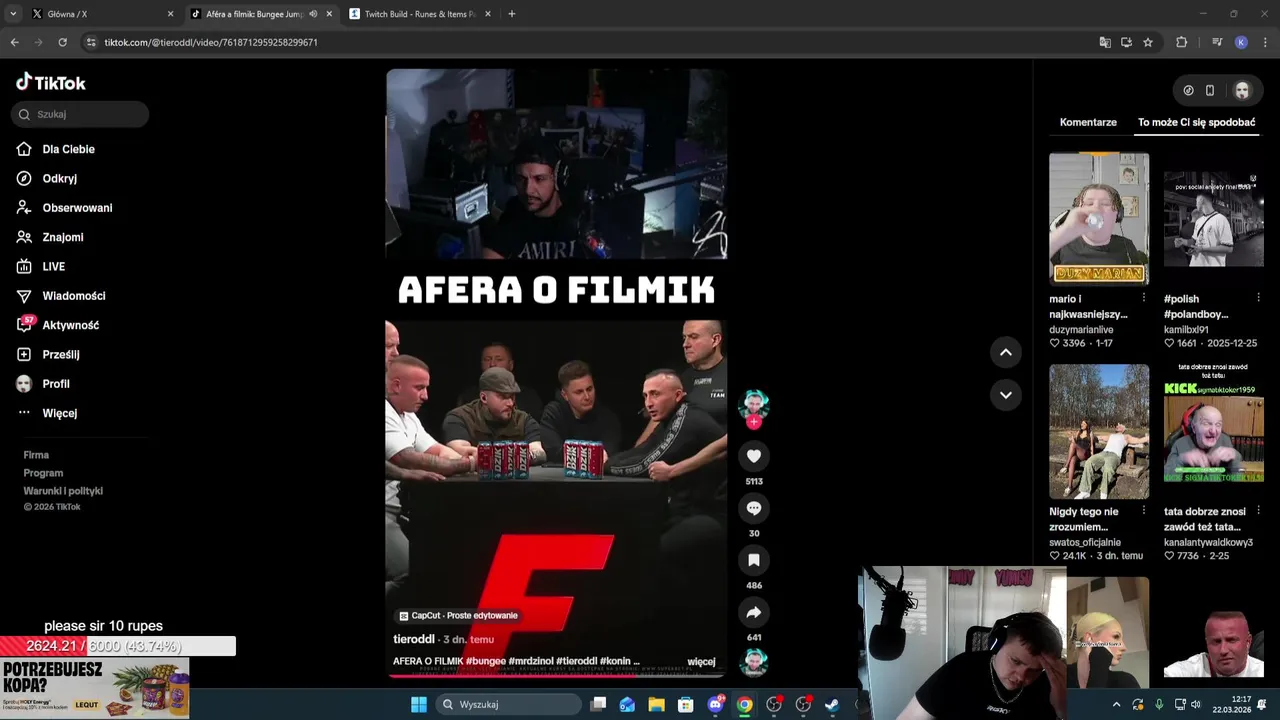The width and height of the screenshot is (1280, 720).
Task: Open the swatos_oficjalnie video thumbnail
Action: [x=1099, y=431]
